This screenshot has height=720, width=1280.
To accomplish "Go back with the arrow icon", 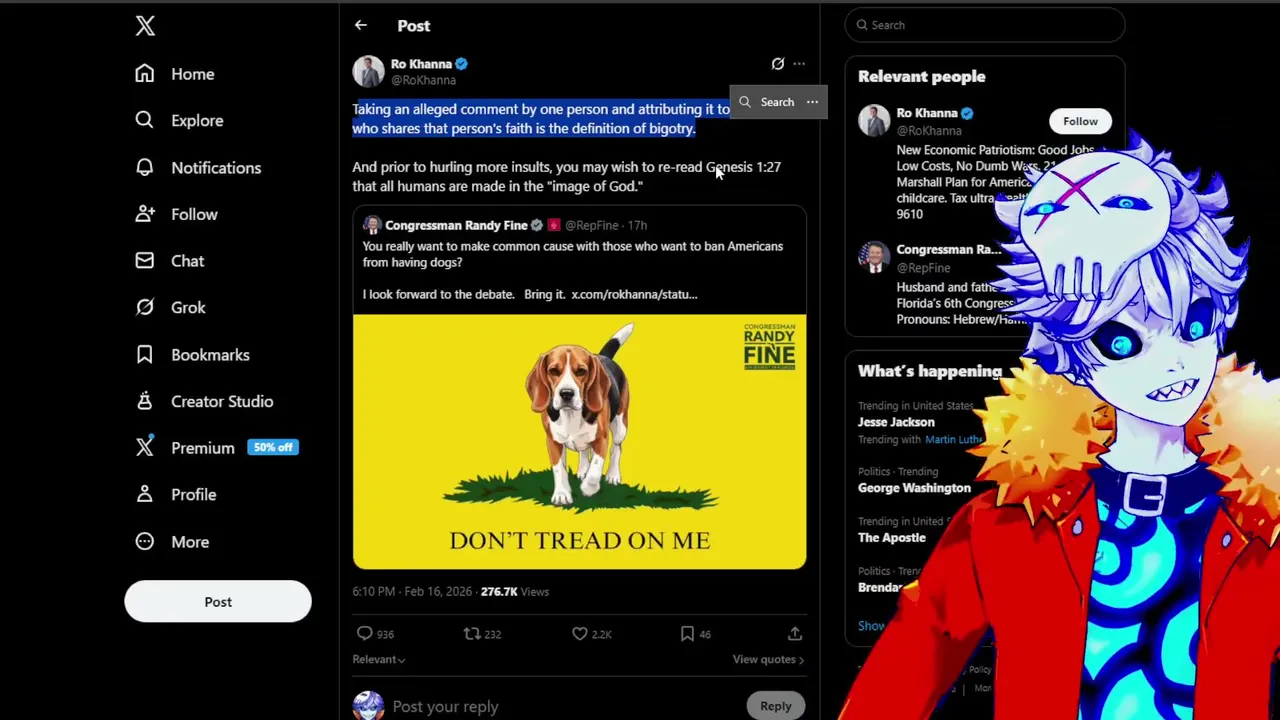I will coord(361,26).
